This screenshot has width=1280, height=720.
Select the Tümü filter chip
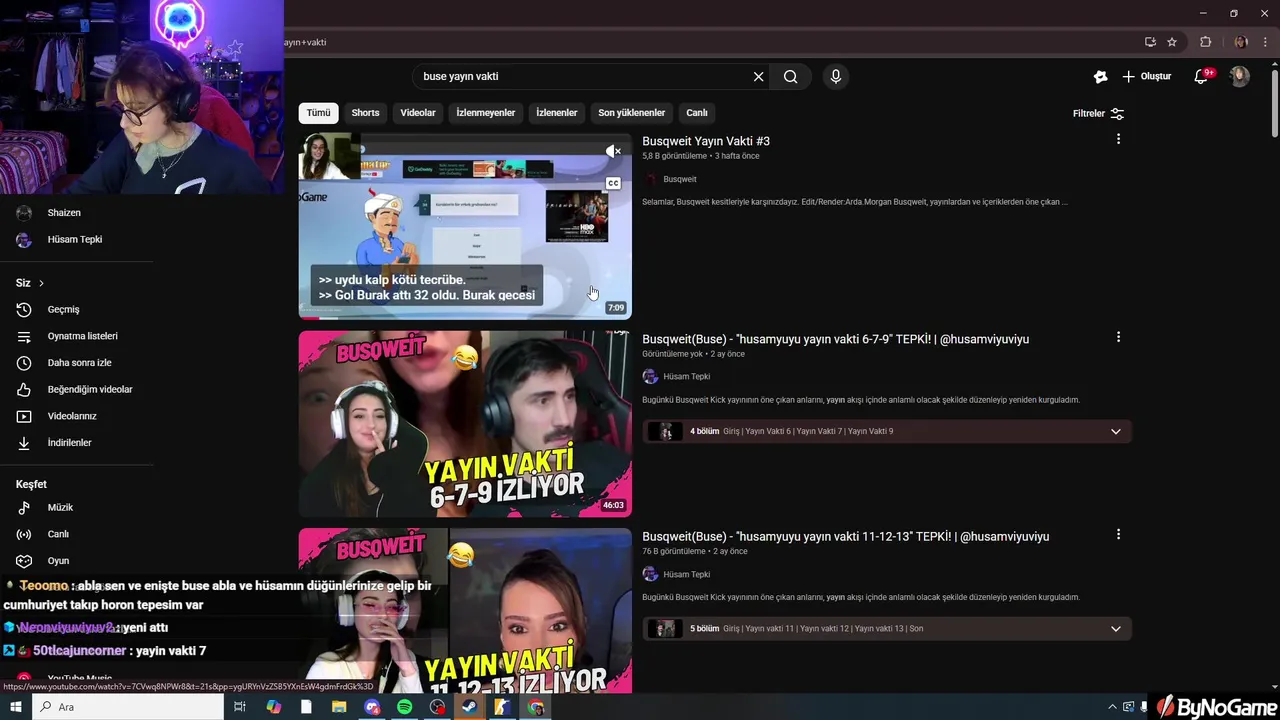click(x=318, y=113)
